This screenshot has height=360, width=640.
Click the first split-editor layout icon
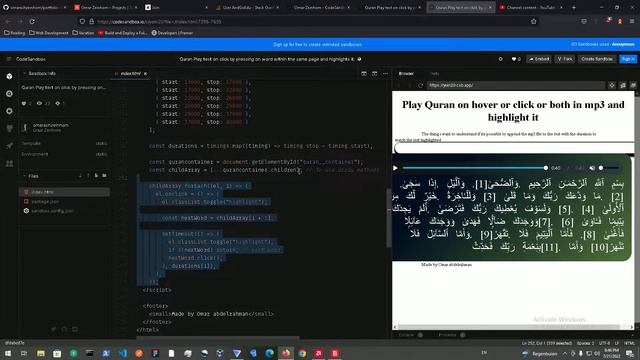pyautogui.click(x=364, y=73)
